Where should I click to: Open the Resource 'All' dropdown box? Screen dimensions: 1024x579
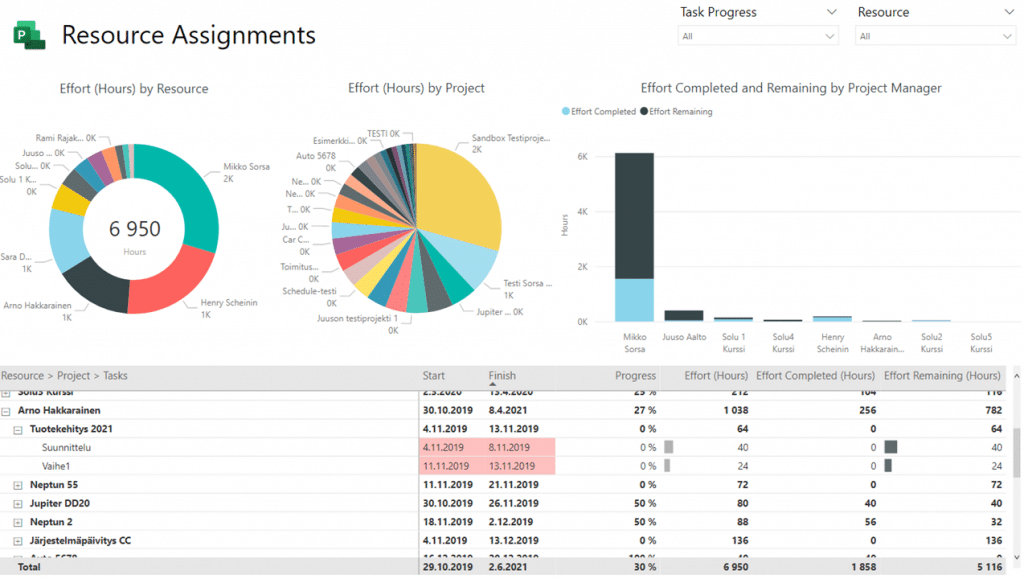click(935, 36)
